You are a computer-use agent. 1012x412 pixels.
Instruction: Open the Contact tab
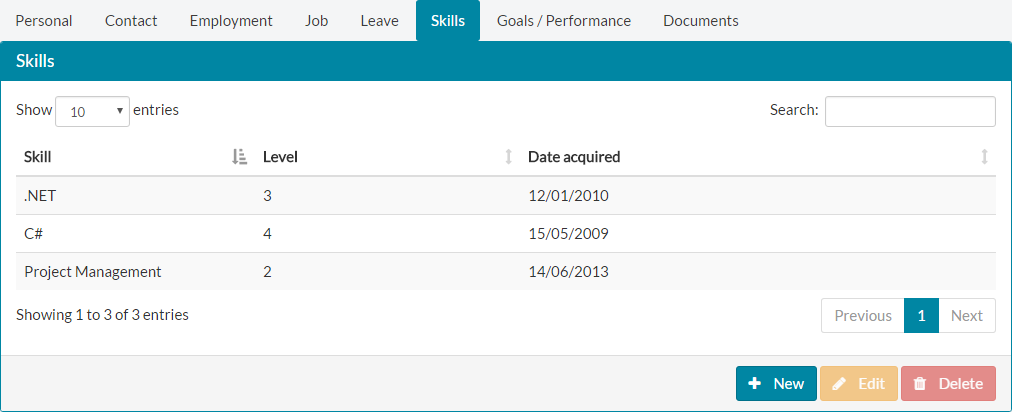[x=131, y=20]
